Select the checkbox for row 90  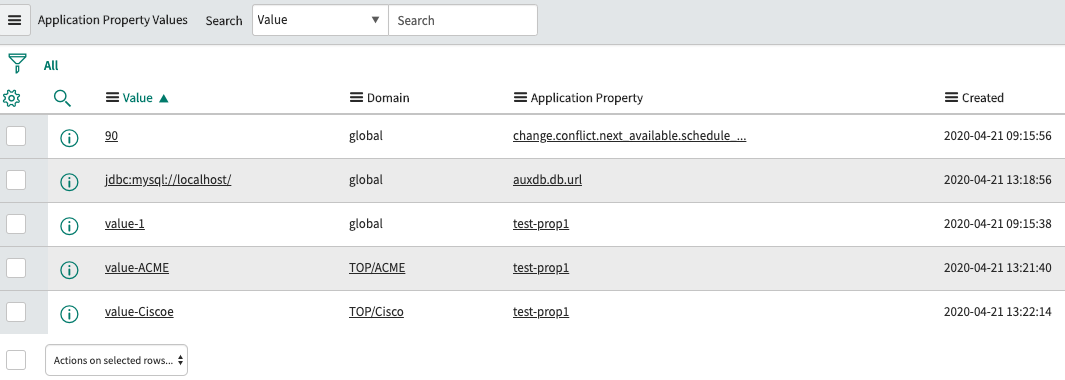[x=16, y=136]
